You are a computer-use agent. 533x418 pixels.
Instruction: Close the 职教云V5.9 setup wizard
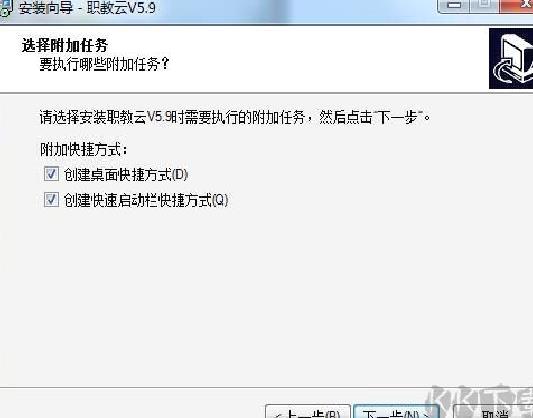(517, 5)
